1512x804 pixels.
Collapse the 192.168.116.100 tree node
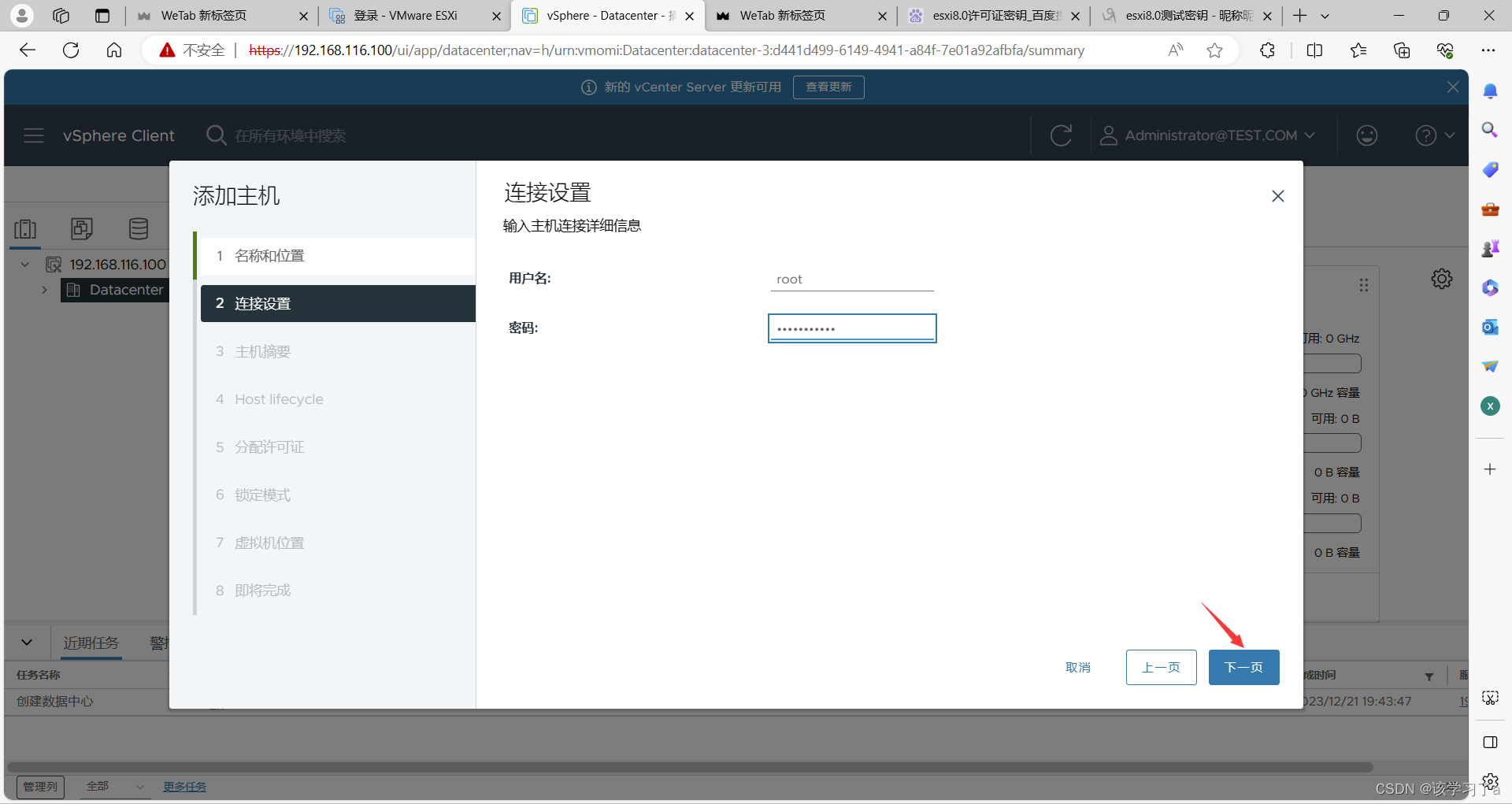point(25,265)
